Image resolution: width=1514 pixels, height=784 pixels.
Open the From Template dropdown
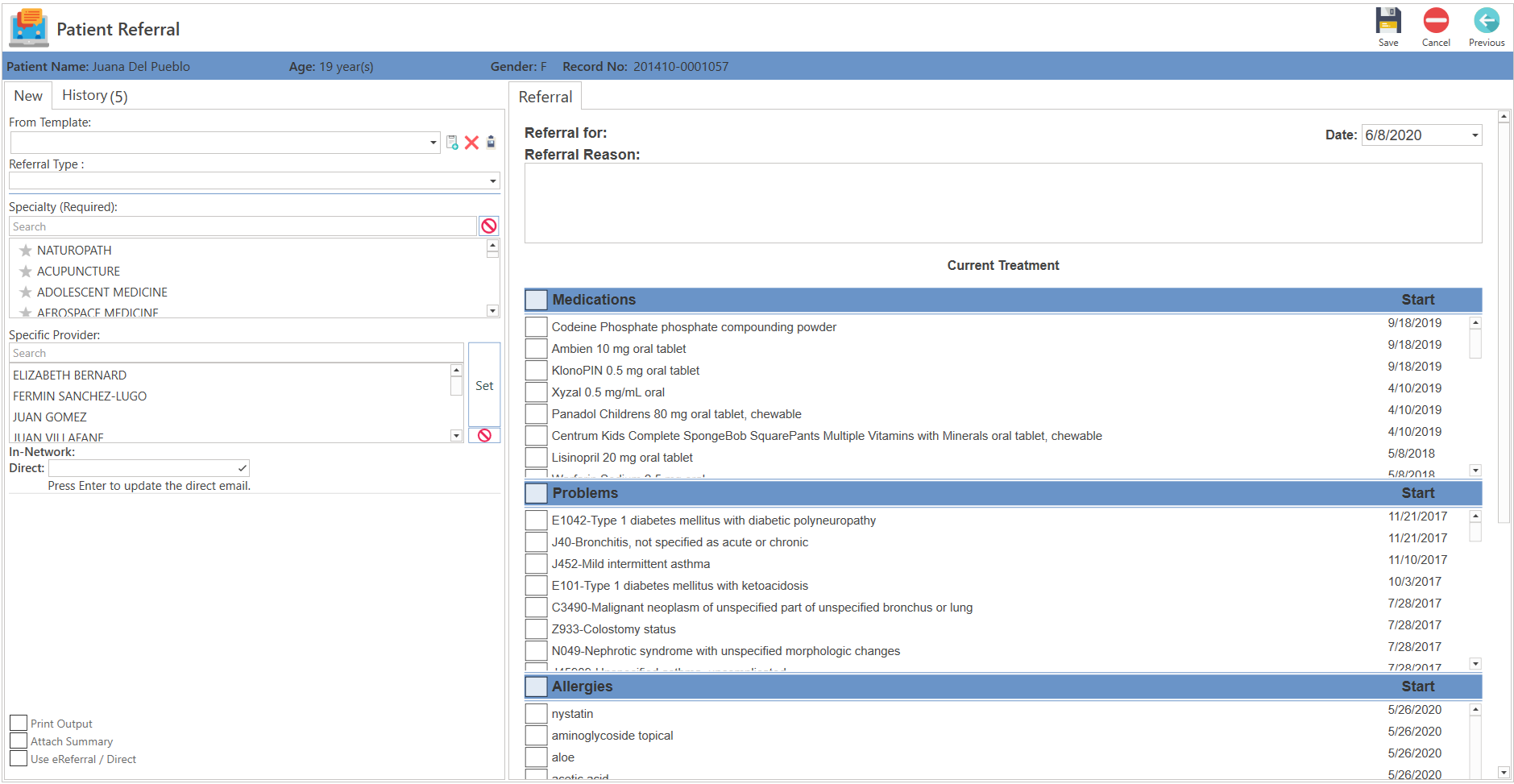[433, 143]
